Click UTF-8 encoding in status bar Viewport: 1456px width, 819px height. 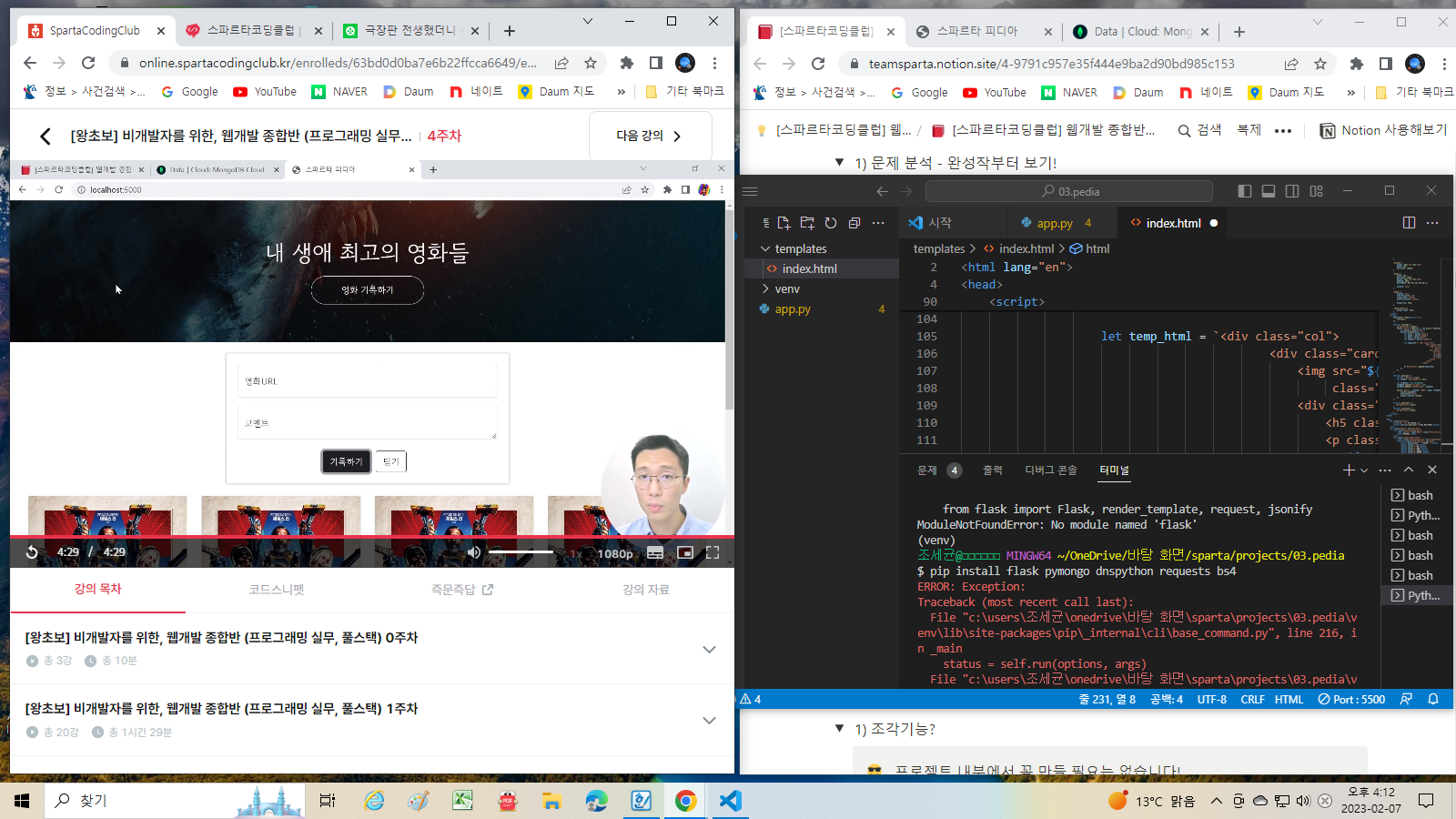pyautogui.click(x=1212, y=700)
